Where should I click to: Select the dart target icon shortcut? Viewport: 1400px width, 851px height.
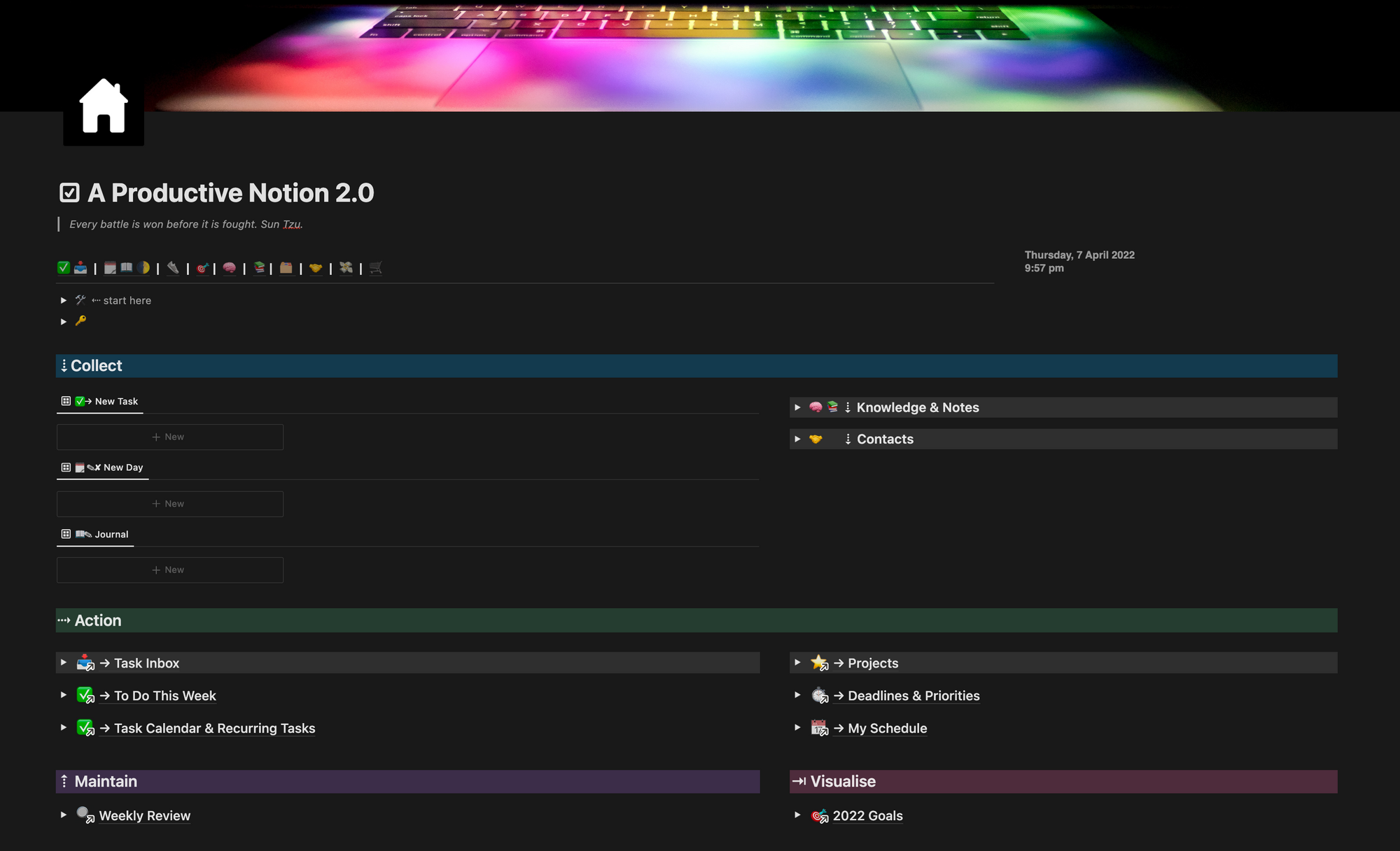[x=202, y=267]
